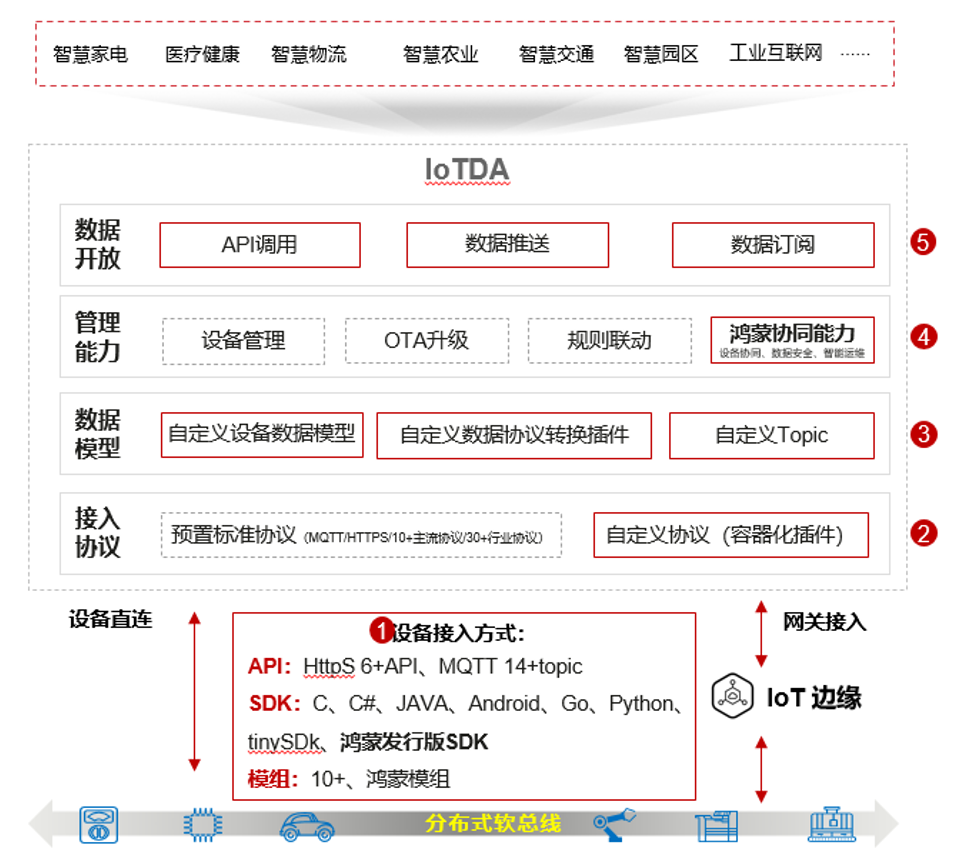Click 设备接入方式 heading

click(x=459, y=633)
